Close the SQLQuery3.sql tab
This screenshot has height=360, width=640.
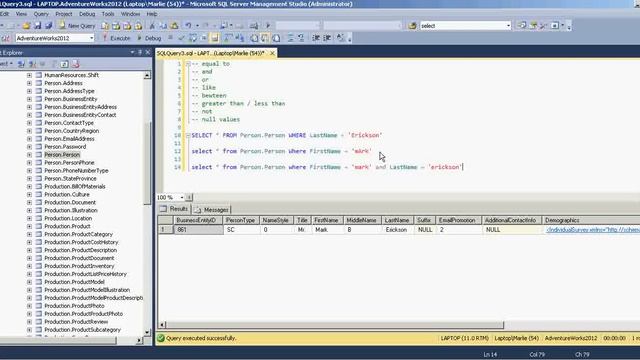[x=272, y=53]
